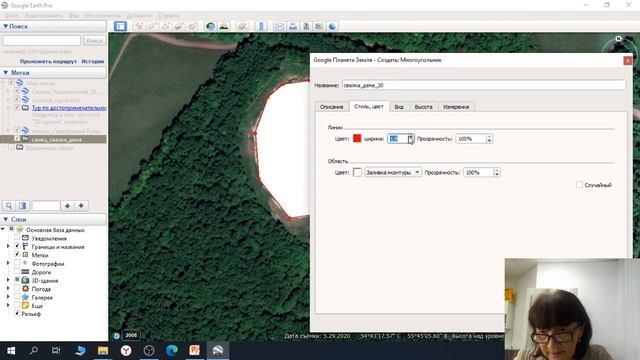This screenshot has width=640, height=360.
Task: Click move up arrow button below Places
Action: (x=67, y=206)
